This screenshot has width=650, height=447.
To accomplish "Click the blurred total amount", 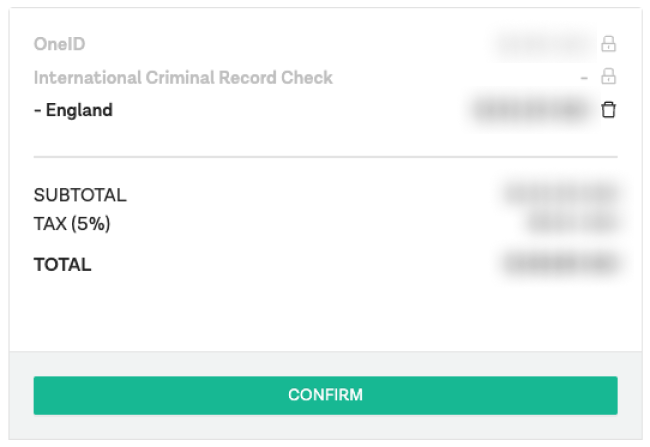I will [560, 264].
